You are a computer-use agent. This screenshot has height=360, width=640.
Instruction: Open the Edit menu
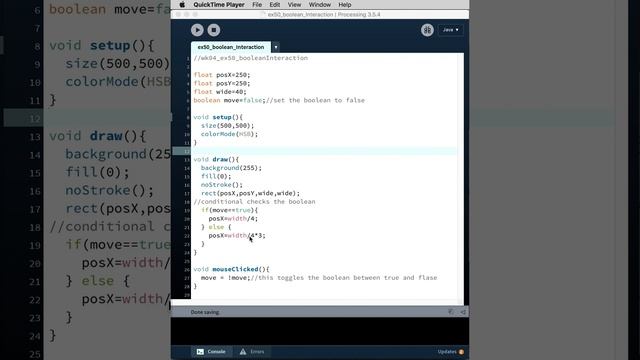tap(275, 4)
